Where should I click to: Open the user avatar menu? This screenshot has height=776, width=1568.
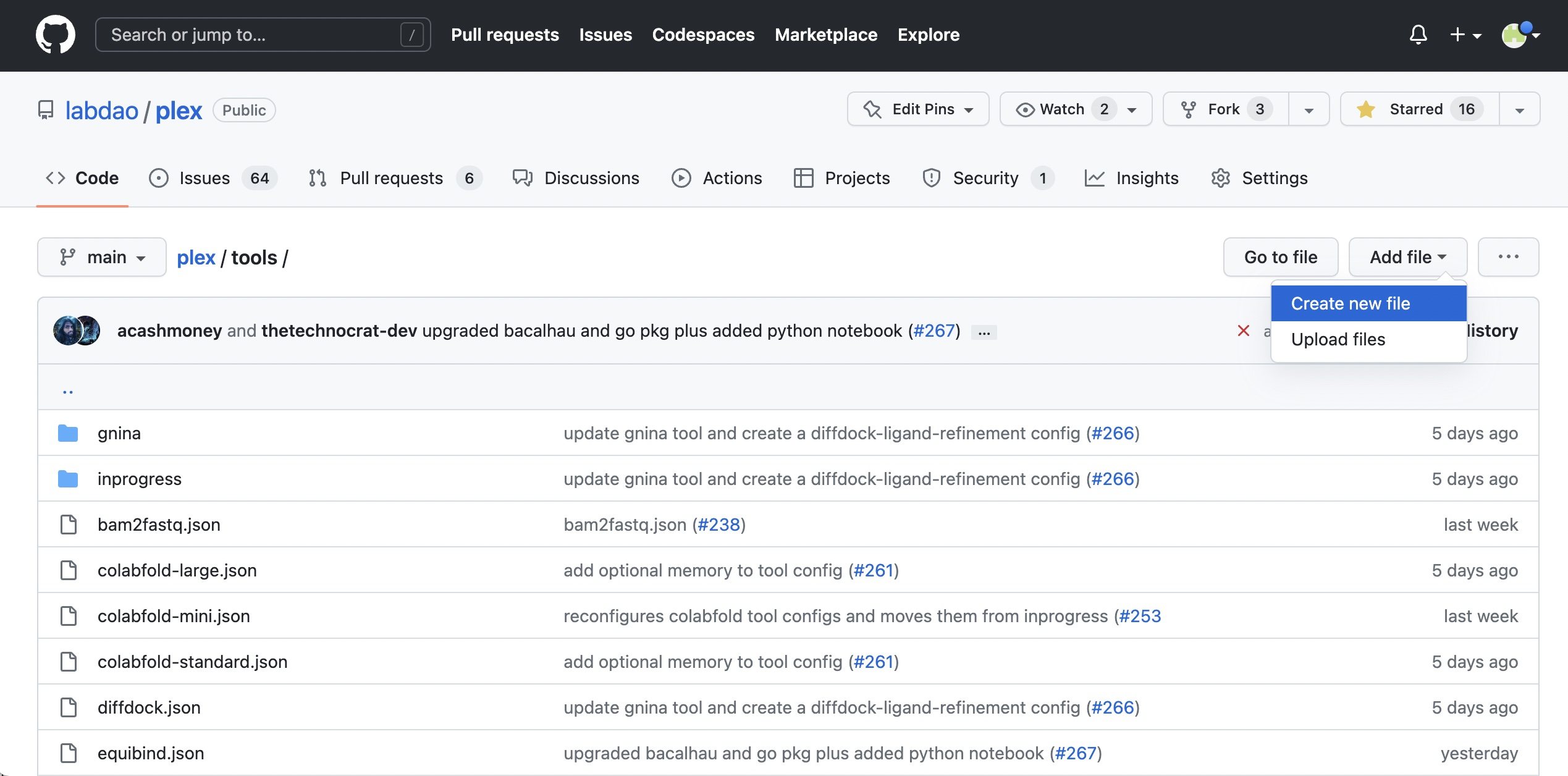click(x=1520, y=35)
